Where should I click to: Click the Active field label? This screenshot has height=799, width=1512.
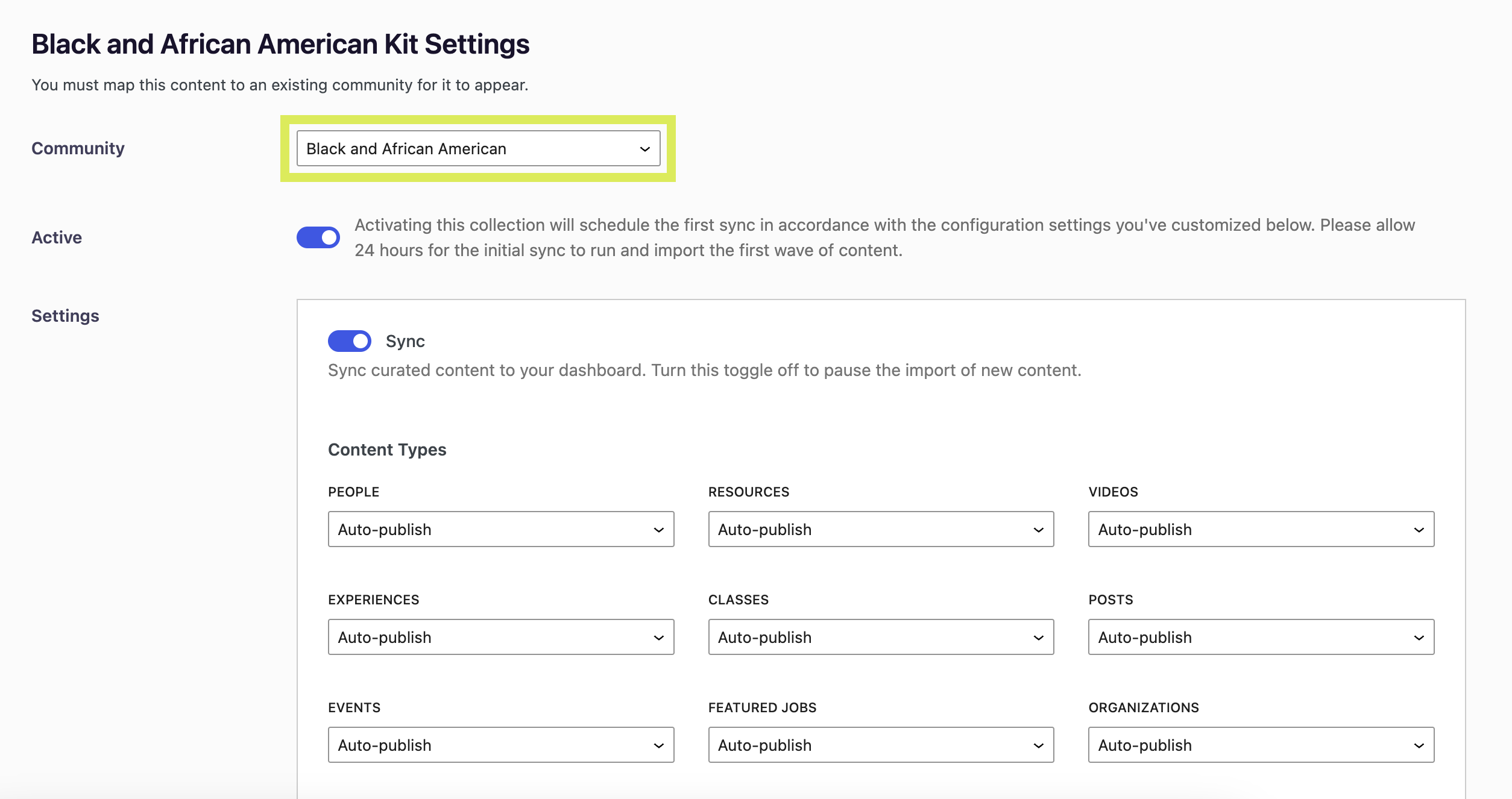point(57,237)
